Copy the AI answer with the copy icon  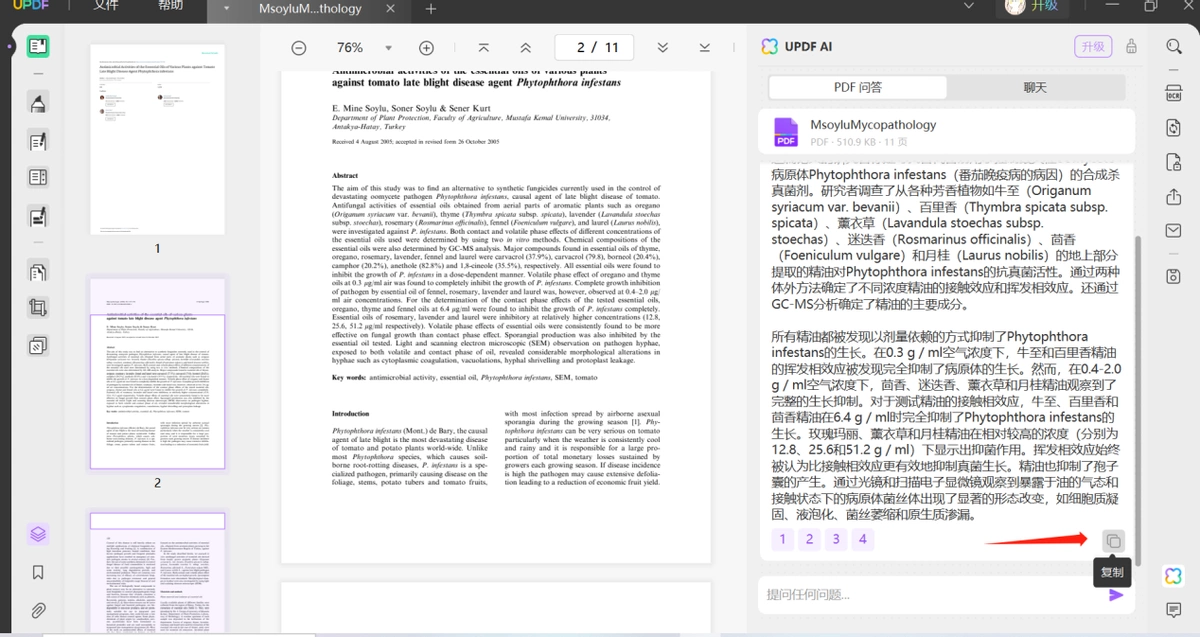(1113, 541)
